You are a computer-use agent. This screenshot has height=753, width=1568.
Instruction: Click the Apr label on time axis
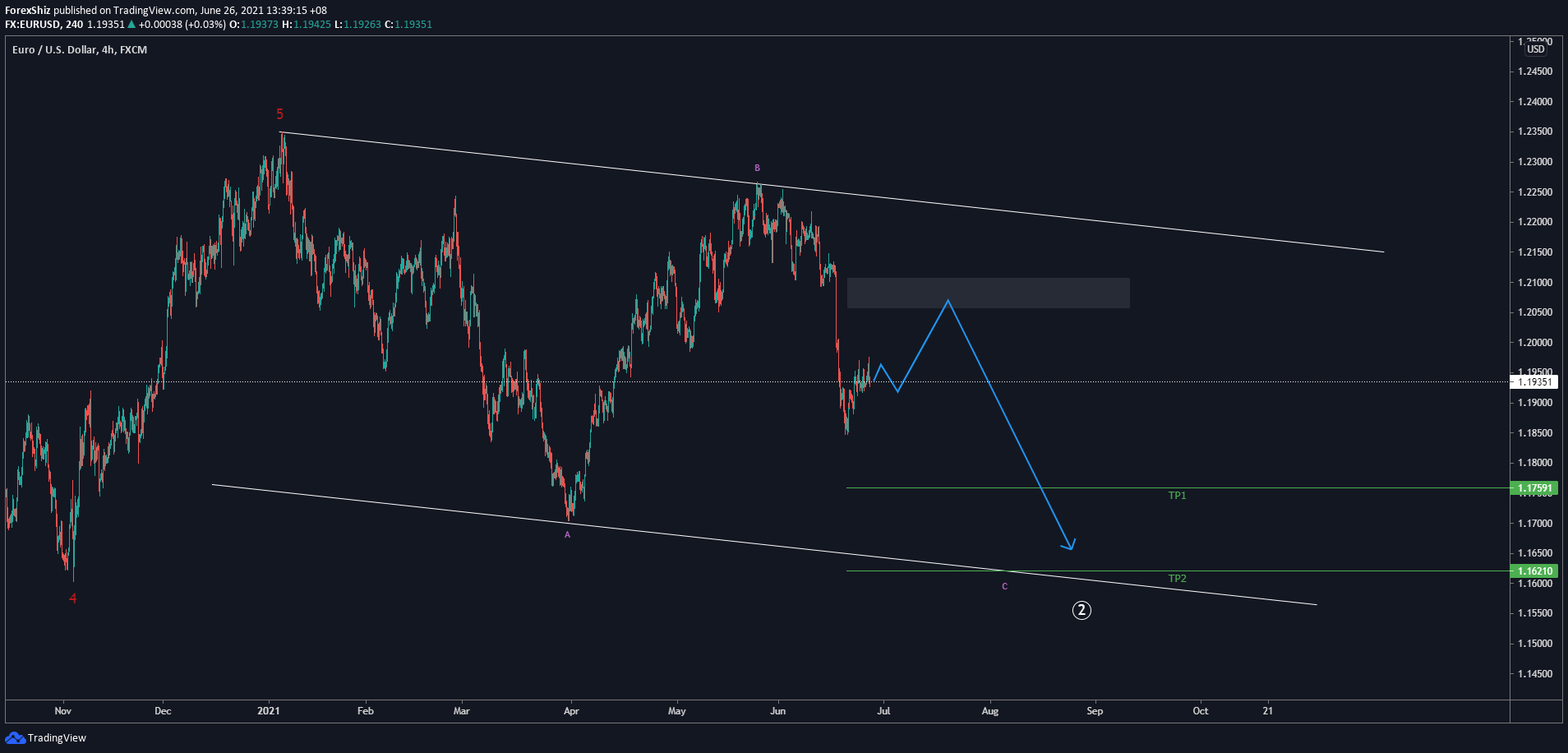(571, 711)
